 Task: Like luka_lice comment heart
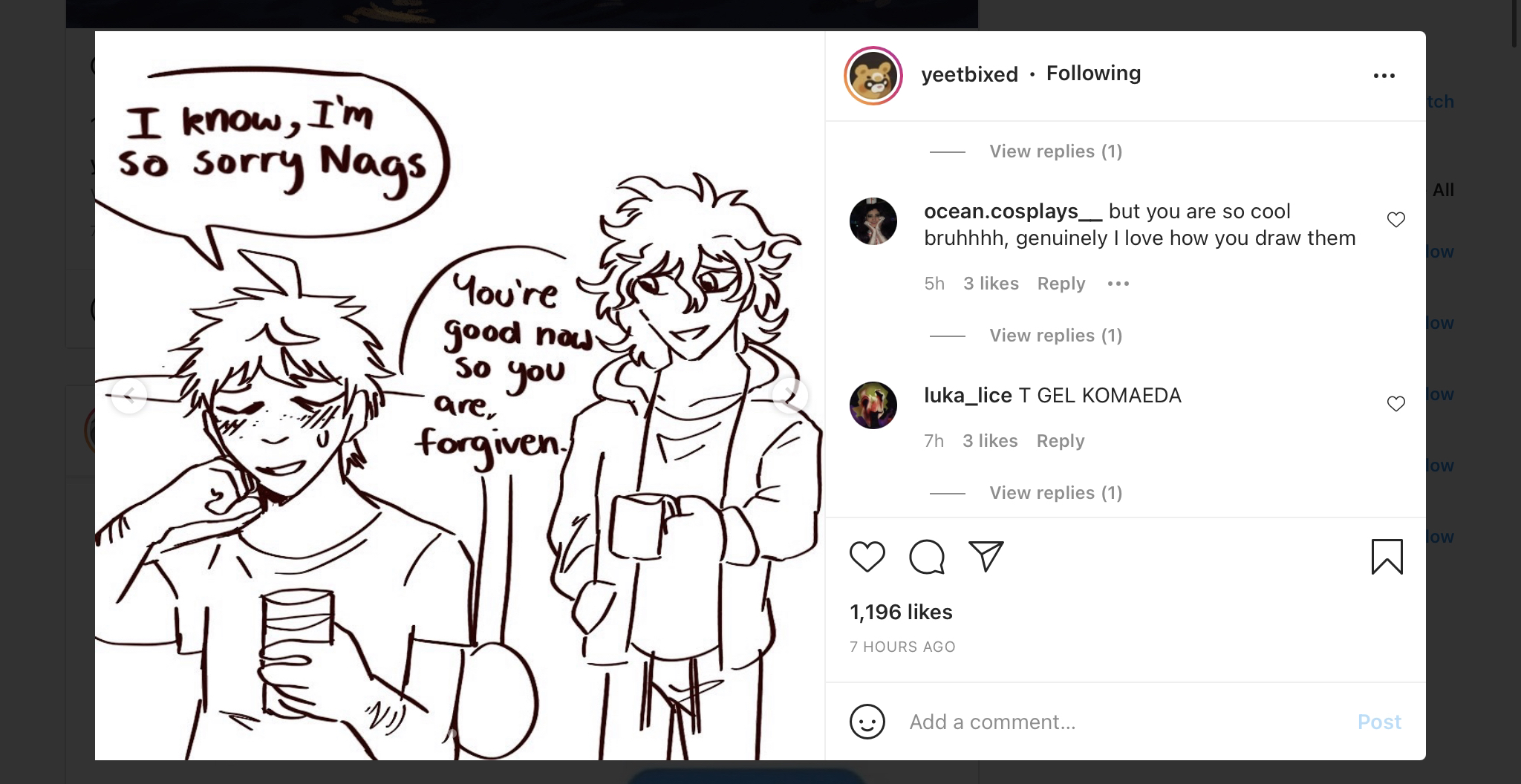tap(1395, 404)
